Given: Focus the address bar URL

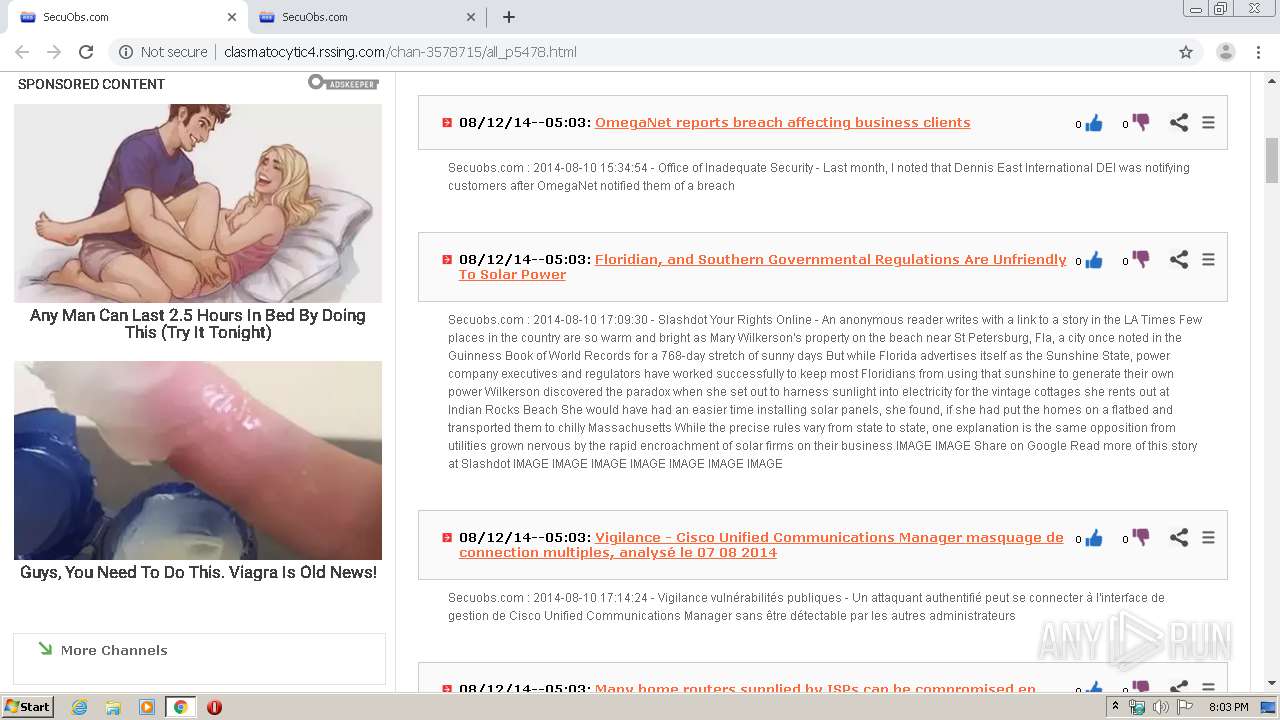Looking at the screenshot, I should [400, 52].
